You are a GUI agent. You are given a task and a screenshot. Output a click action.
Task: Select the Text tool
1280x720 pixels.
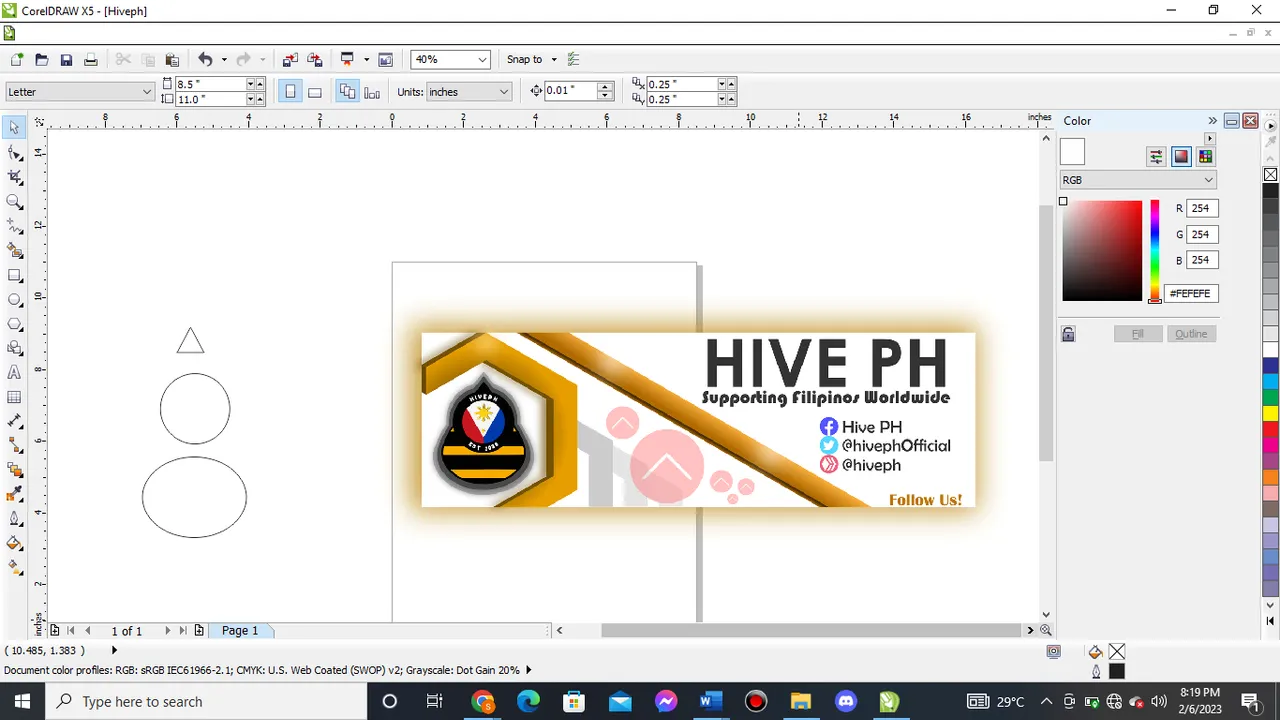(x=14, y=372)
